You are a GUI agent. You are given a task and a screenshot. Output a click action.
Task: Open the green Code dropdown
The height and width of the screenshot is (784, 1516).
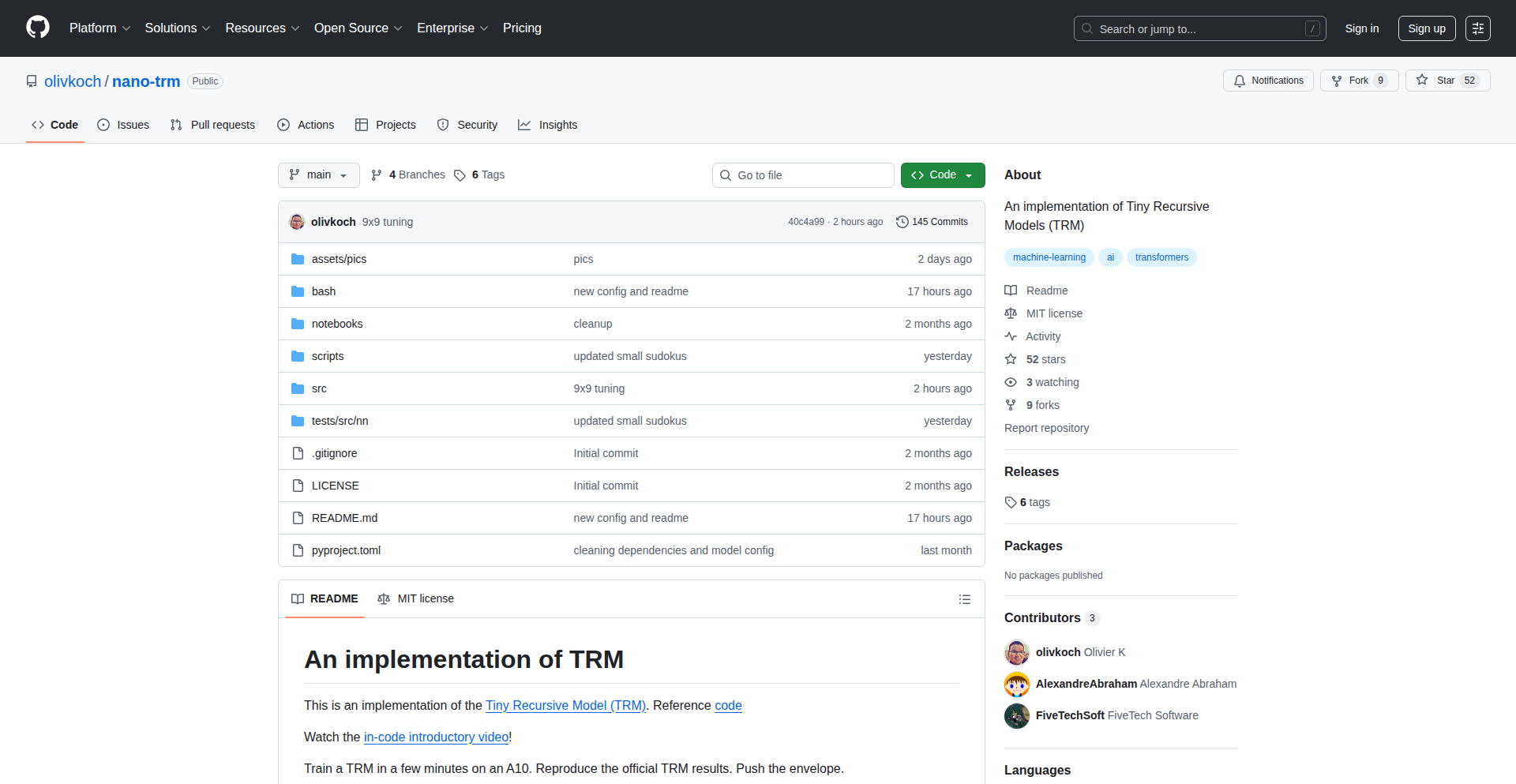coord(942,175)
